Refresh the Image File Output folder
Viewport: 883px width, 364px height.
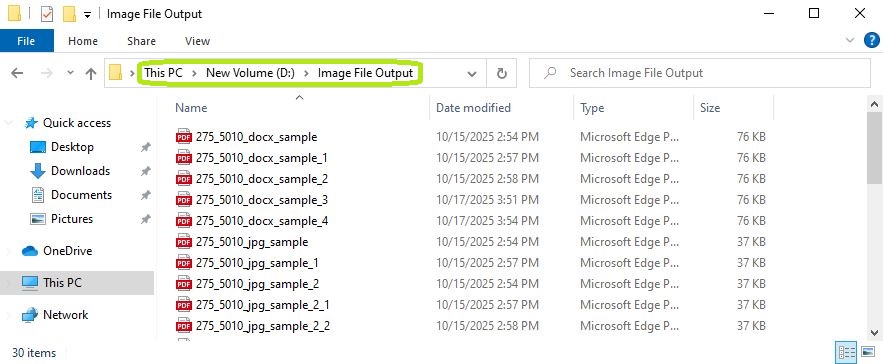501,73
